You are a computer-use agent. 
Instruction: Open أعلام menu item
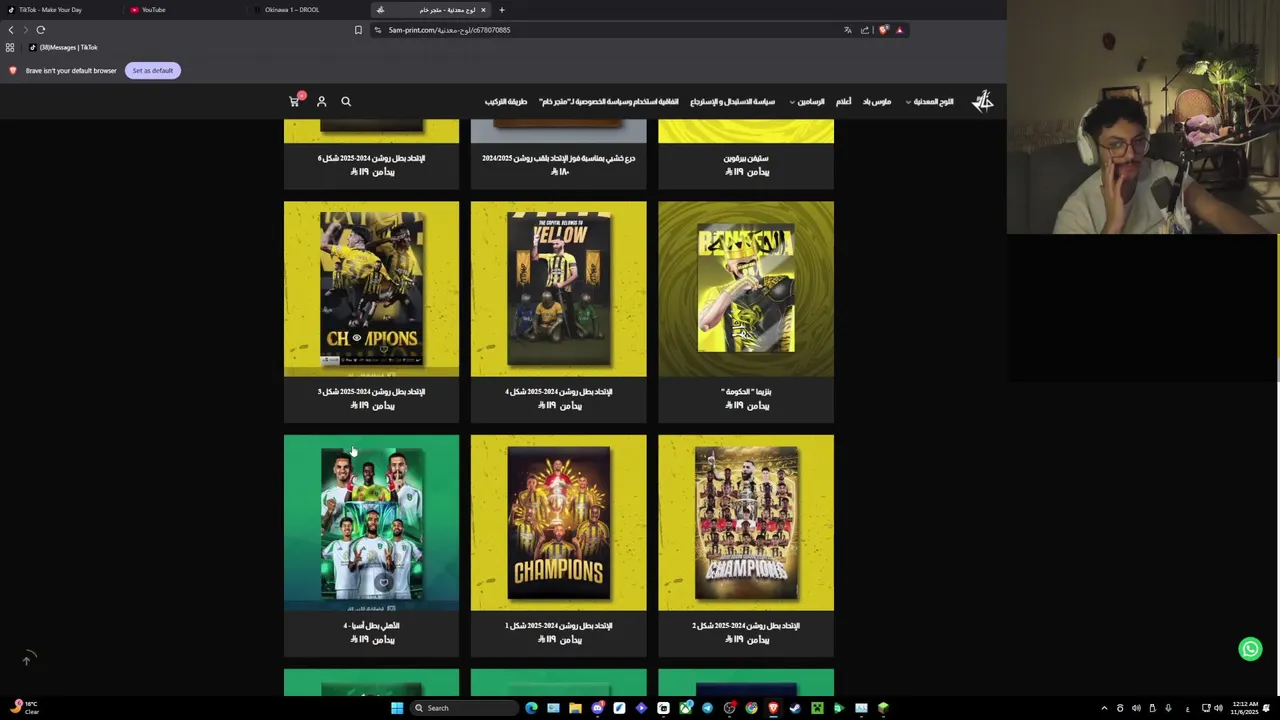[x=844, y=101]
